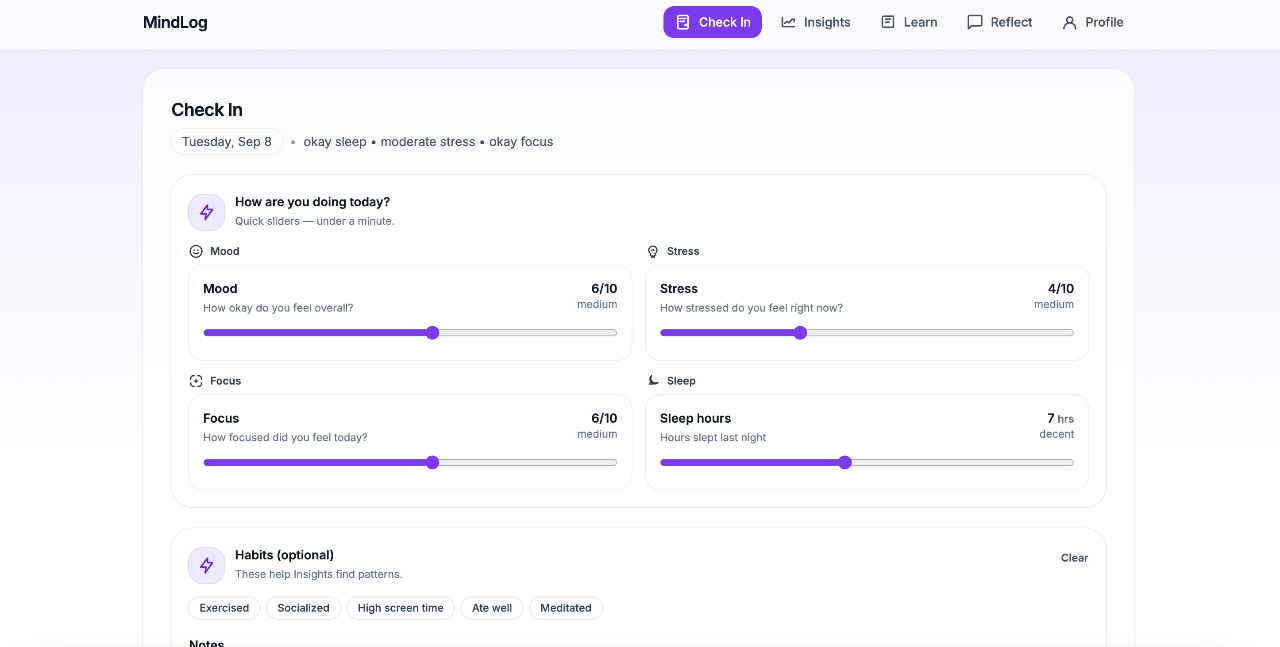Click the 'How focused did you feel today?' text
Viewport: 1280px width, 647px height.
(285, 437)
